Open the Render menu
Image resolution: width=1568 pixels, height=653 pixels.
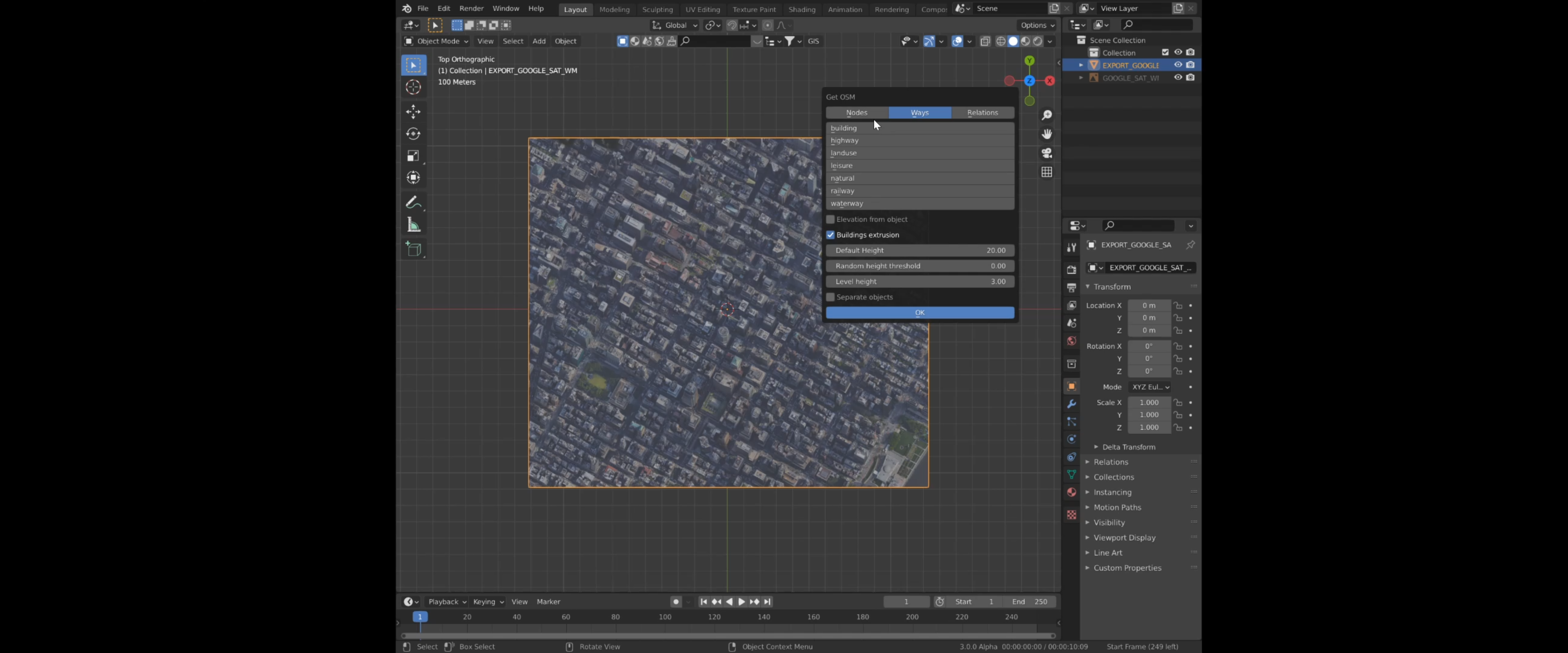471,9
